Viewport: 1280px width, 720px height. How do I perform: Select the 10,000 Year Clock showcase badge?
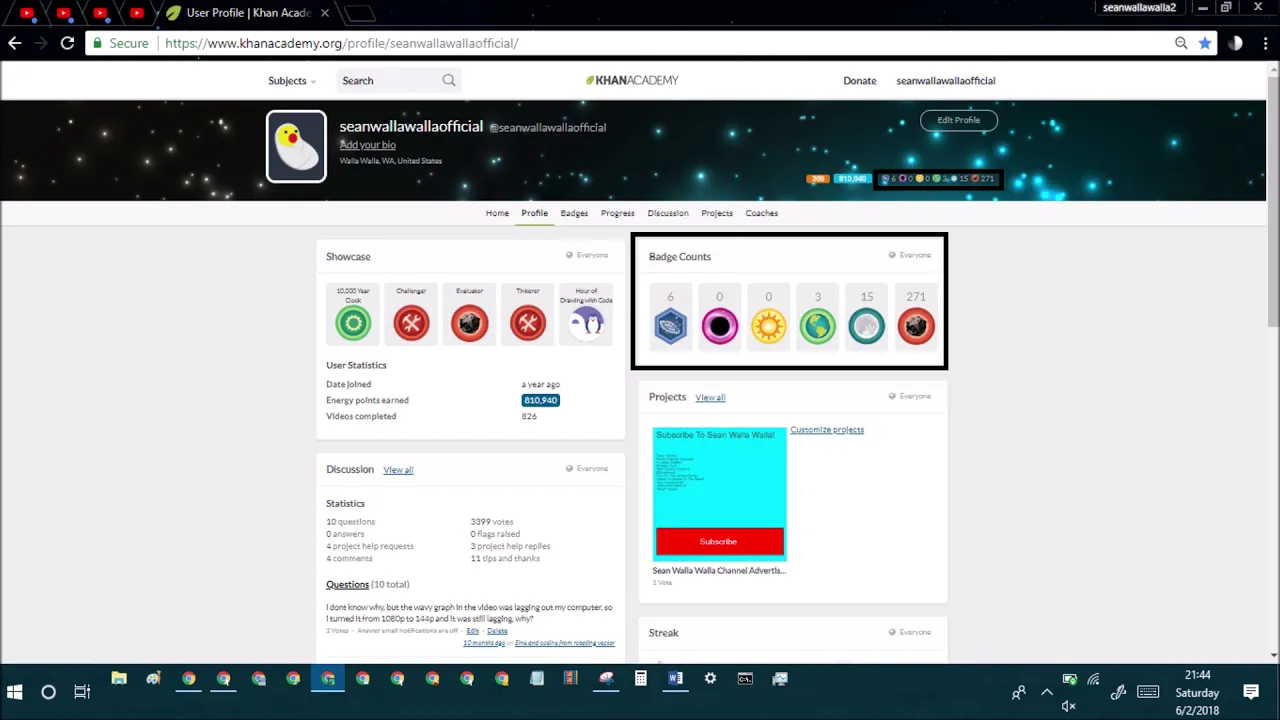[353, 315]
